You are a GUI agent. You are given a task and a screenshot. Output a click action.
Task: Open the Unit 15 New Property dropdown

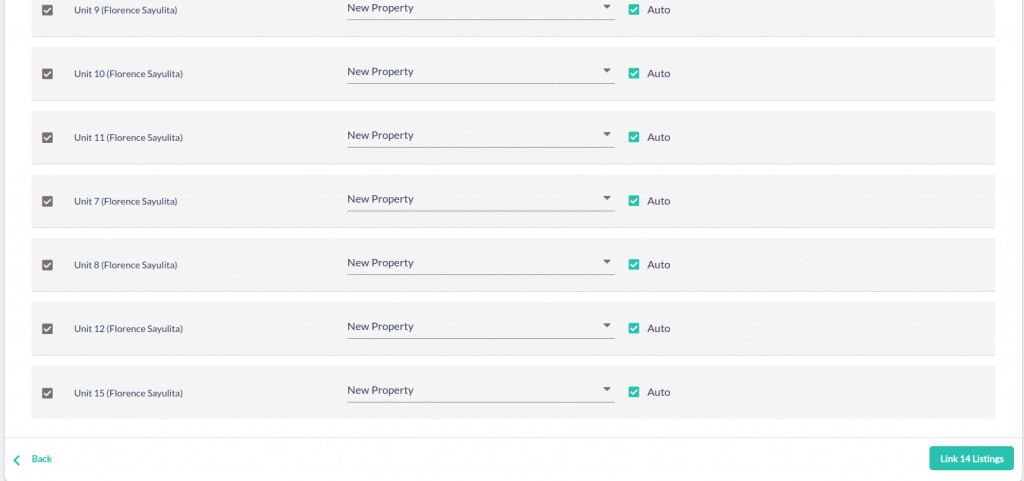click(x=481, y=391)
